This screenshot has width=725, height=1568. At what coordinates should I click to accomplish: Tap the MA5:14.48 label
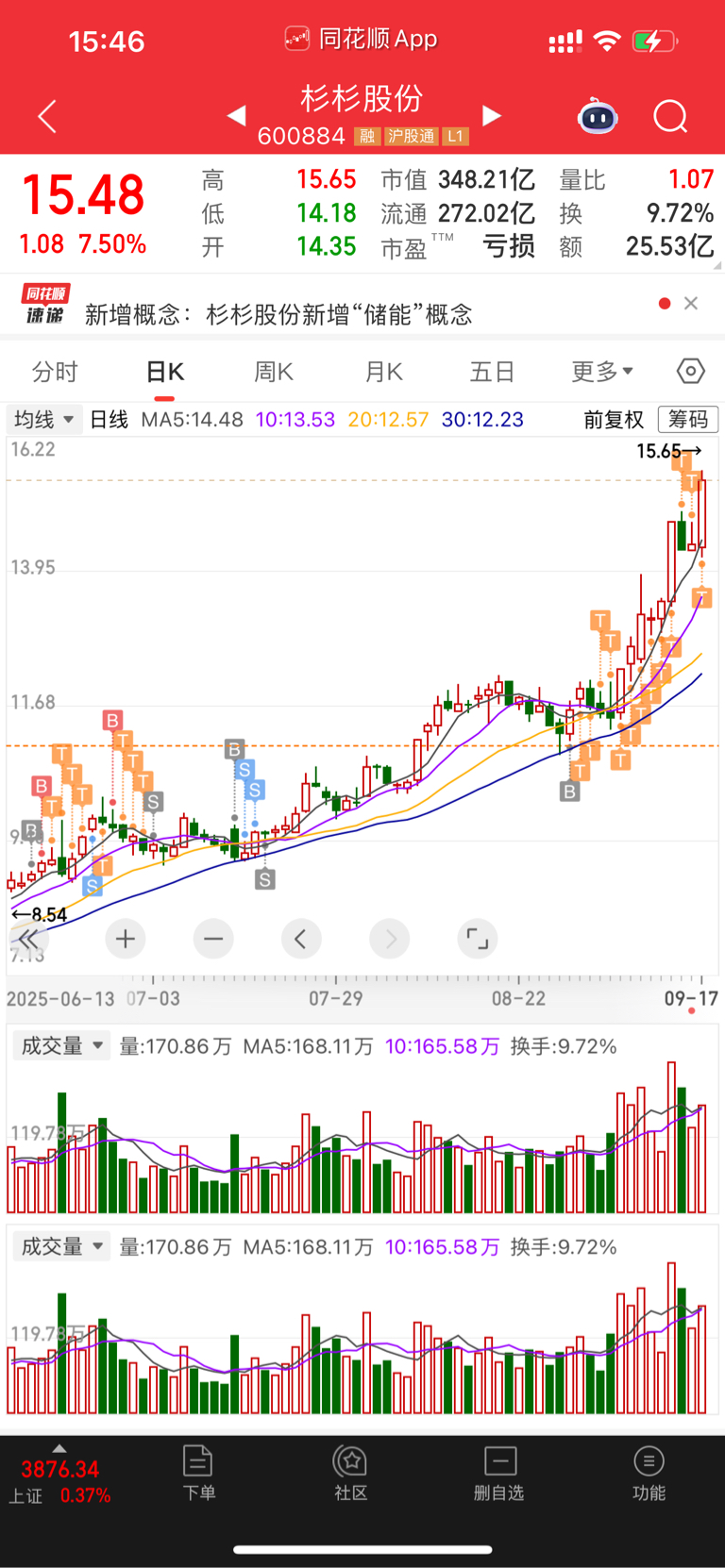tap(192, 419)
